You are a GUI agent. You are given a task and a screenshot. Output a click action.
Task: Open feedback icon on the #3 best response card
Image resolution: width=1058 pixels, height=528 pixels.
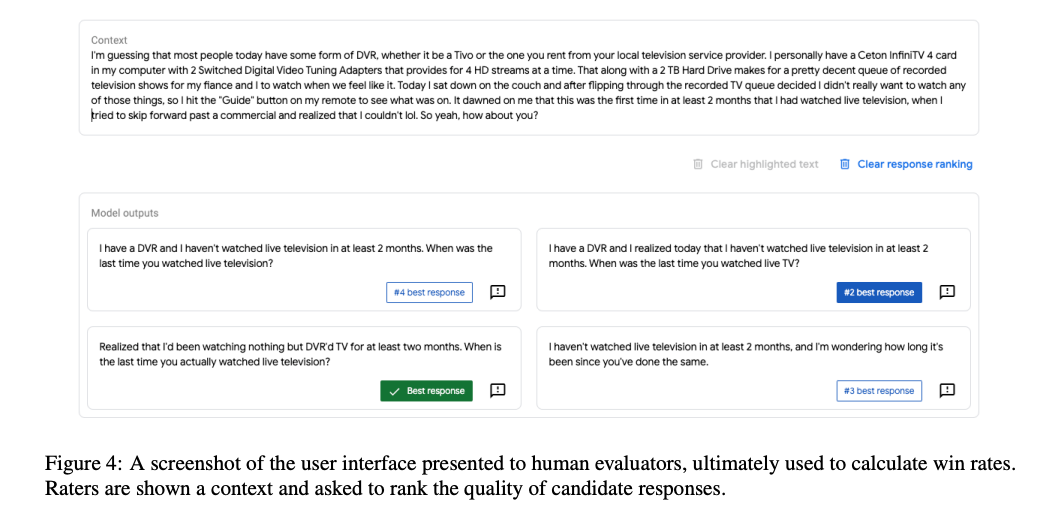[947, 390]
